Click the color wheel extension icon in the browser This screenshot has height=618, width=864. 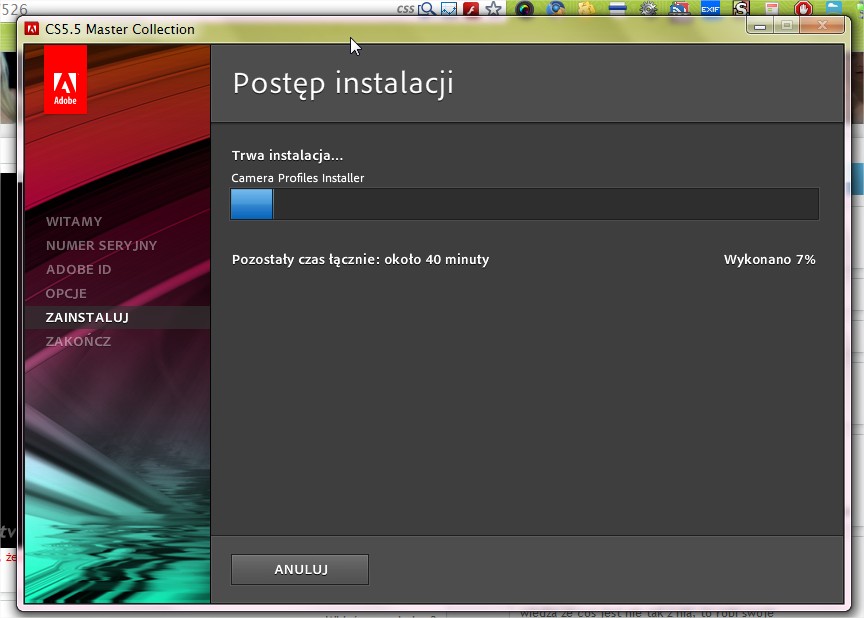coord(525,8)
